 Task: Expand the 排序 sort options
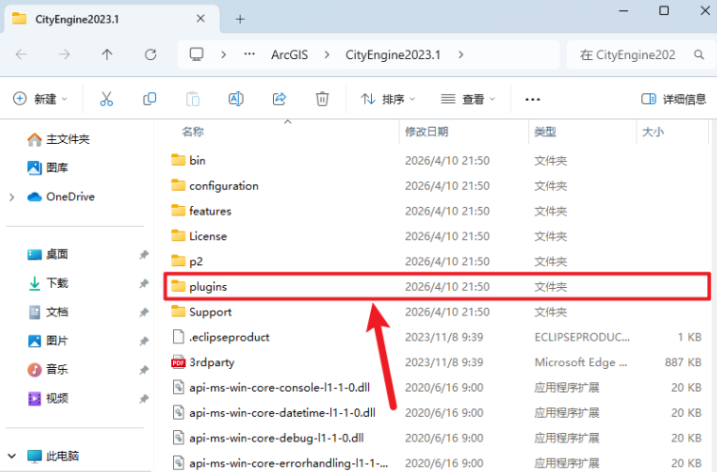[x=388, y=99]
